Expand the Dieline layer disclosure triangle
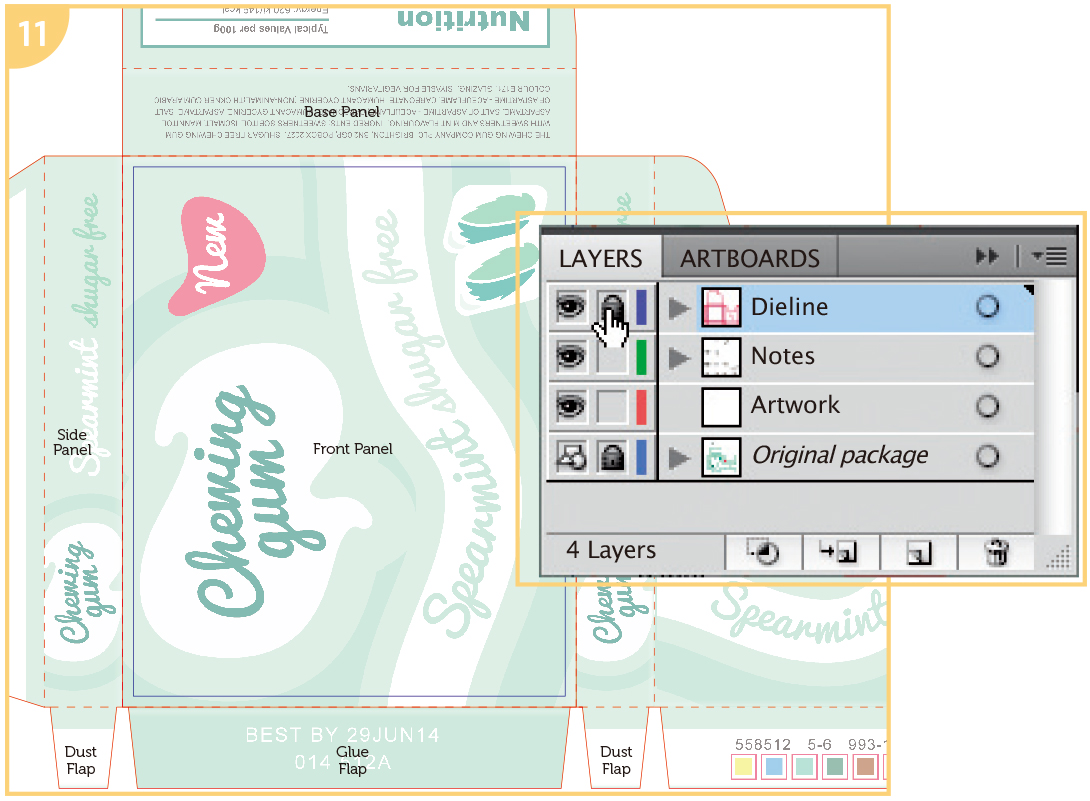 [680, 308]
